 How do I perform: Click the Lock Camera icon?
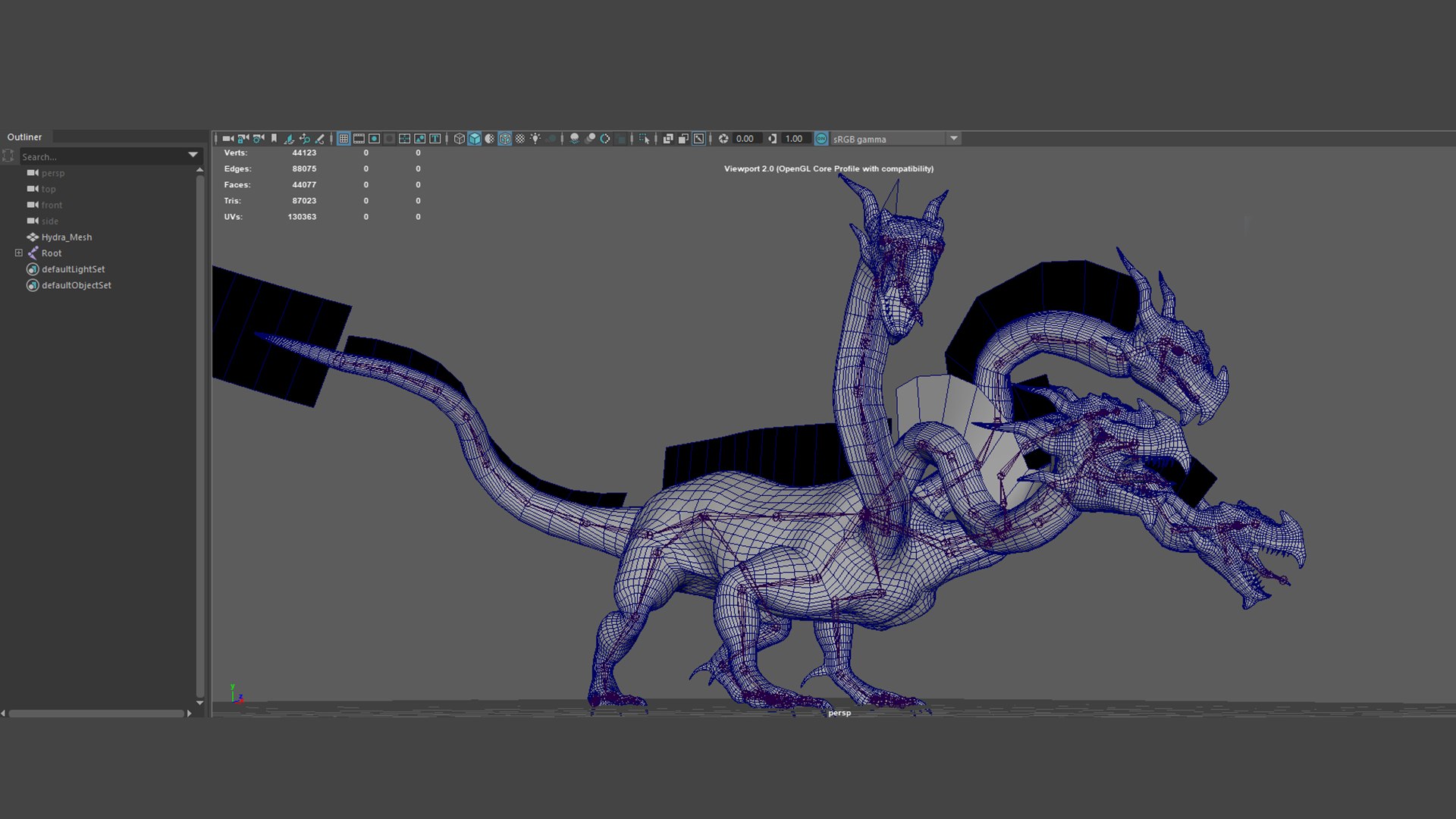coord(243,139)
